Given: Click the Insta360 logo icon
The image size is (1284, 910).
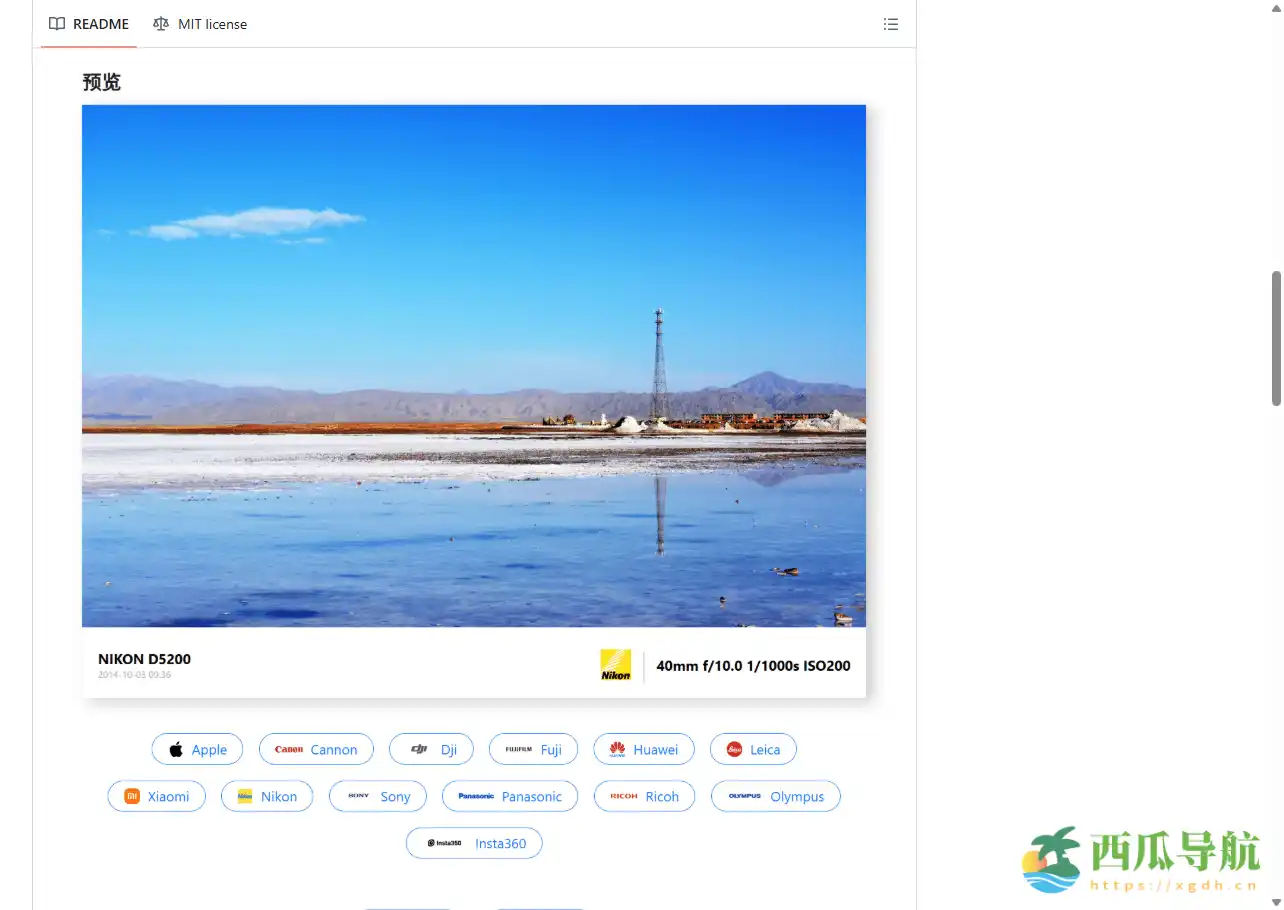Looking at the screenshot, I should tap(445, 843).
